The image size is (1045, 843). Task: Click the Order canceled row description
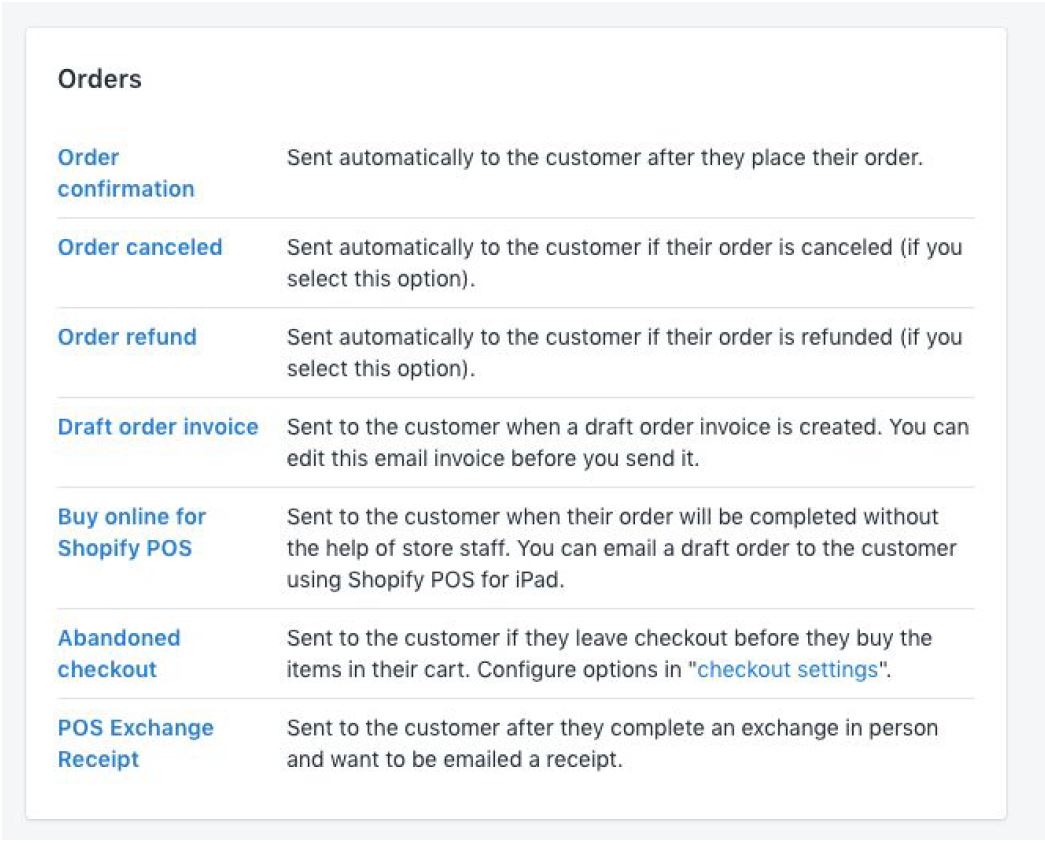pyautogui.click(x=624, y=263)
